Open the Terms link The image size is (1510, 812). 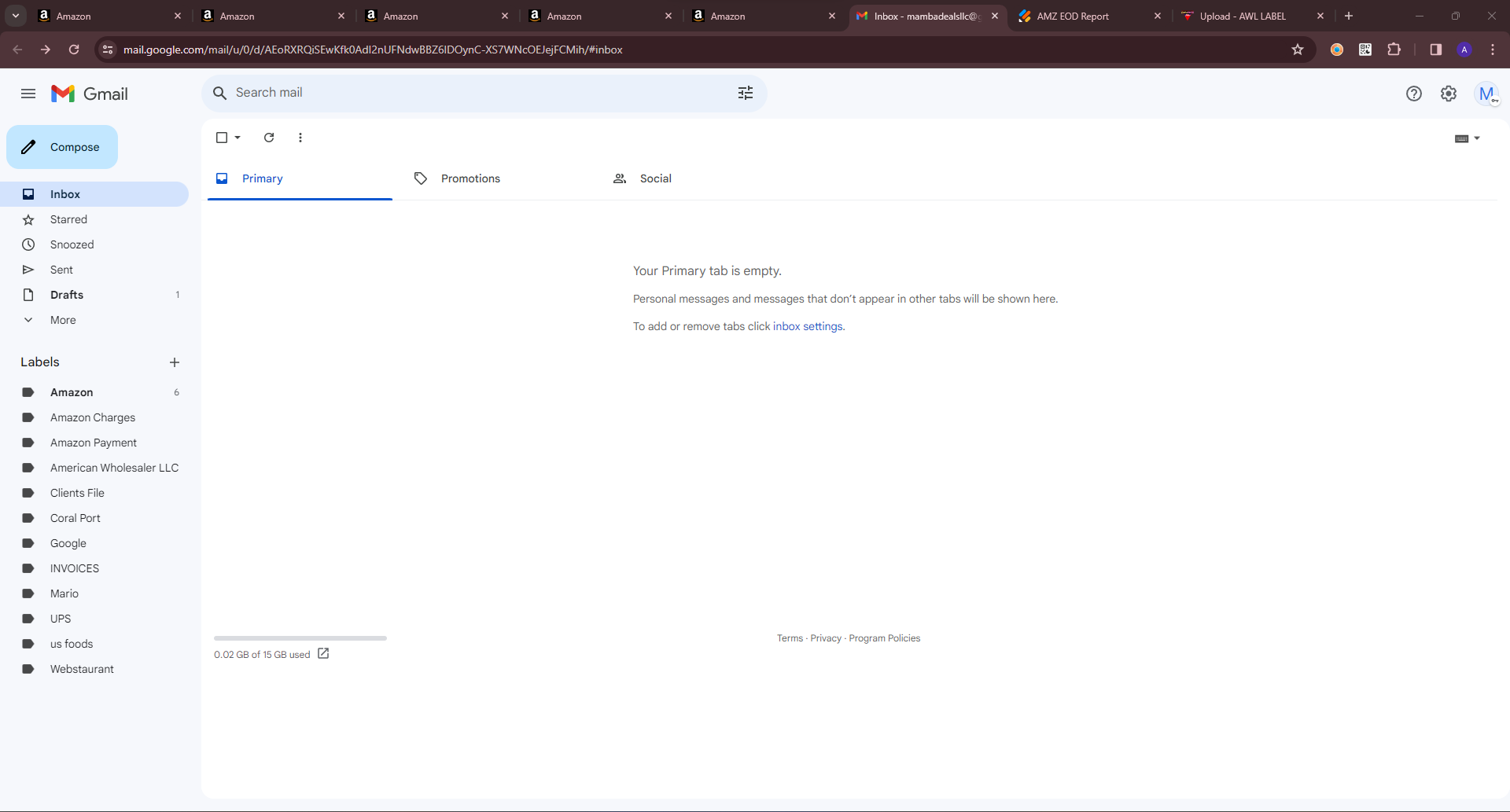click(790, 638)
